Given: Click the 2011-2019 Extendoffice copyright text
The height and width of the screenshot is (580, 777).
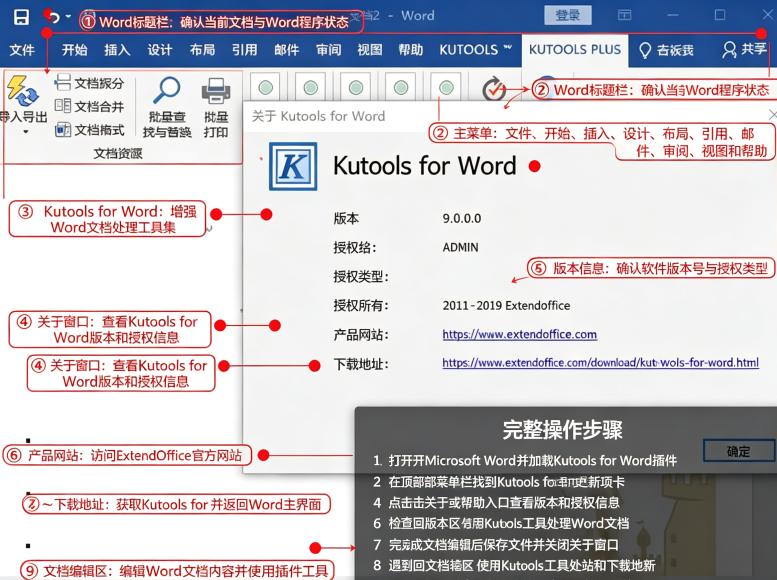Looking at the screenshot, I should [x=506, y=305].
